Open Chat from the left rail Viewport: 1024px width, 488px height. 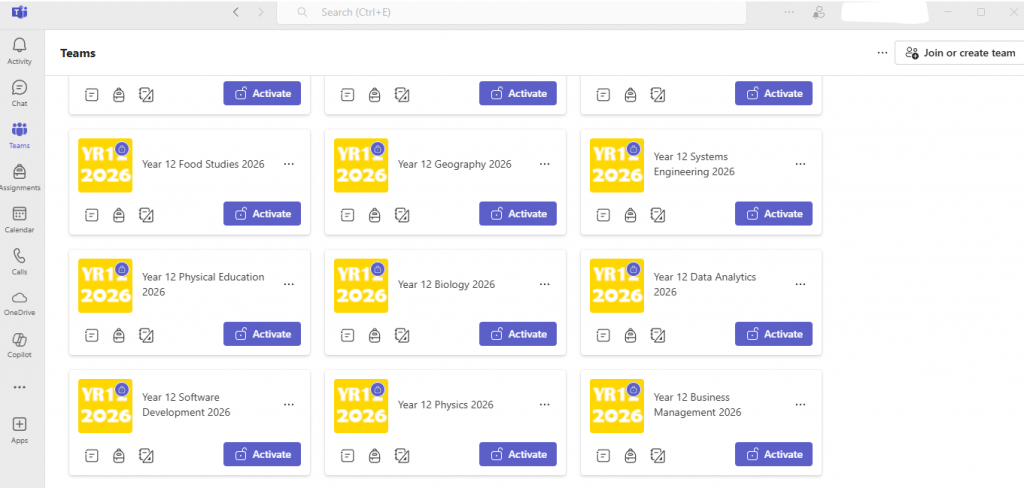click(19, 92)
